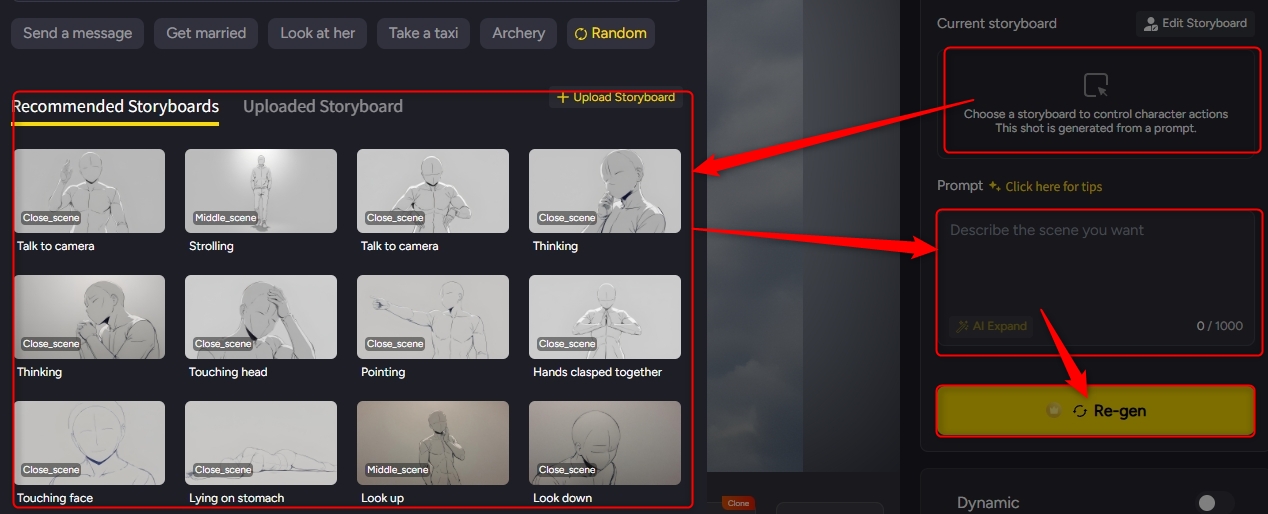The height and width of the screenshot is (514, 1268).
Task: Select the Pointing storyboard thumbnail
Action: pos(433,317)
